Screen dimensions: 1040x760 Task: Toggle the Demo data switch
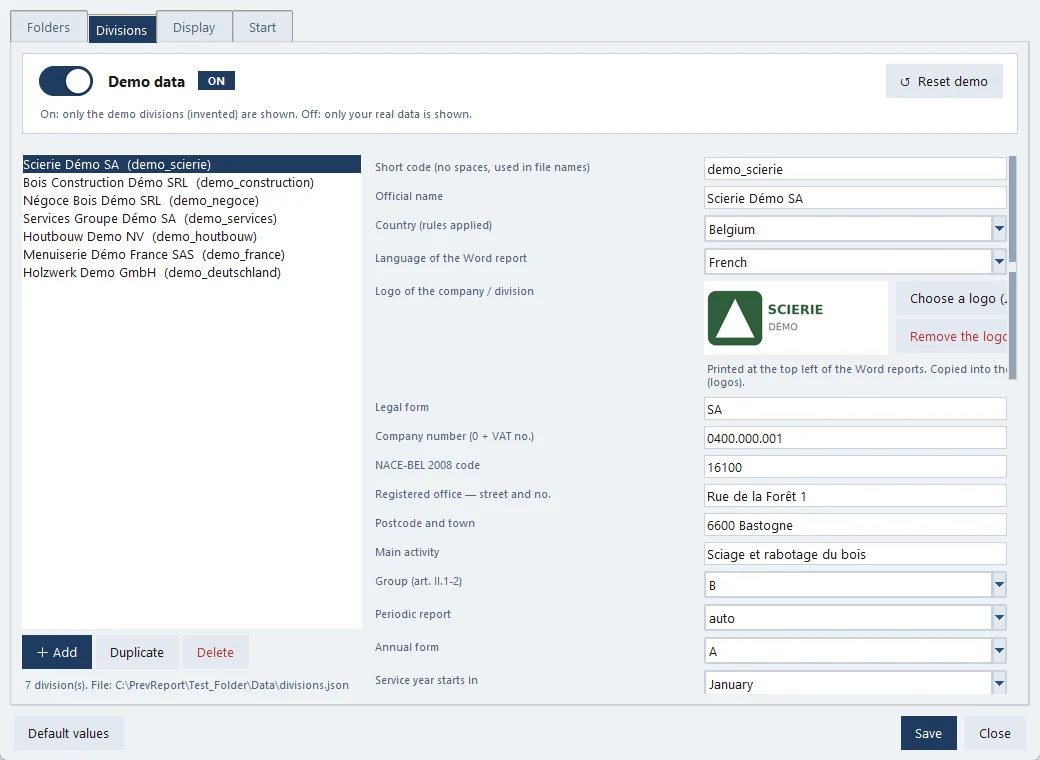click(x=66, y=82)
